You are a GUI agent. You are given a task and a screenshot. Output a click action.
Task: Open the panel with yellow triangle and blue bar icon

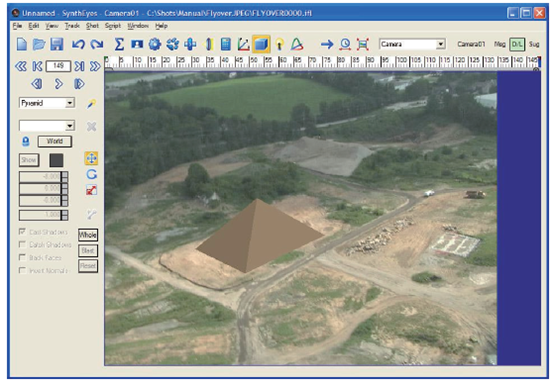208,45
